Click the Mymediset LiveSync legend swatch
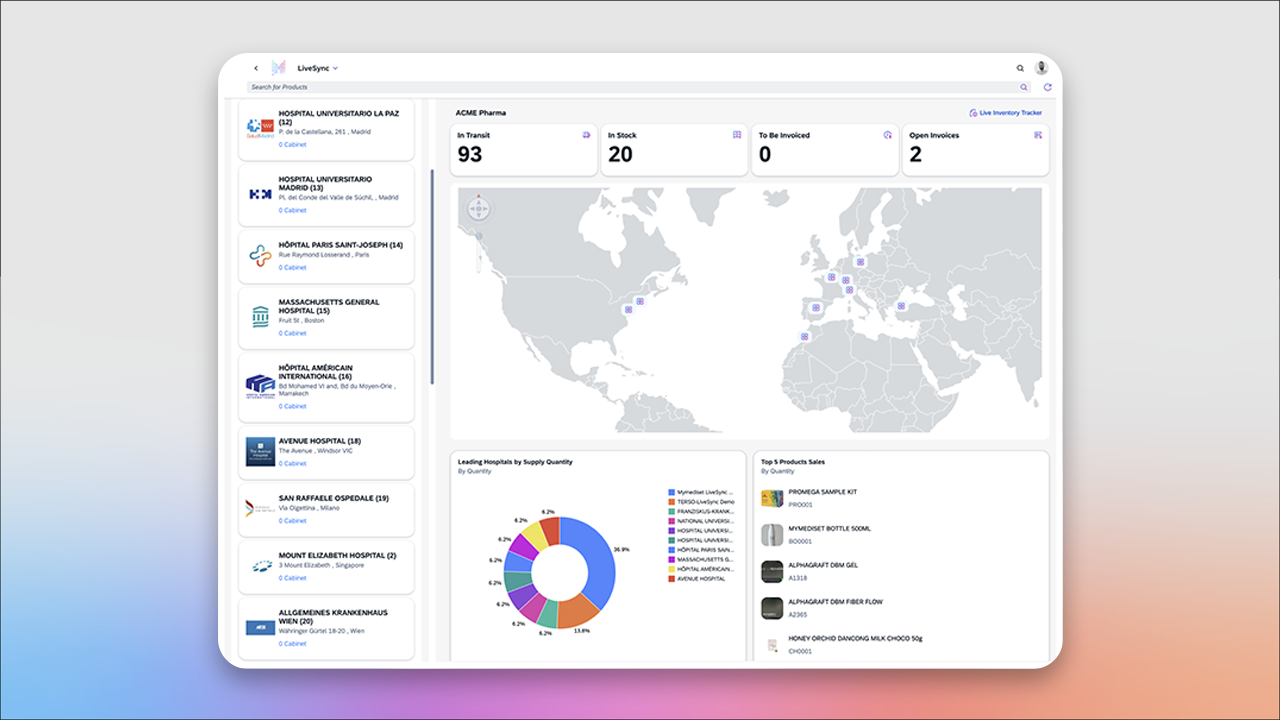This screenshot has height=720, width=1280. [671, 492]
